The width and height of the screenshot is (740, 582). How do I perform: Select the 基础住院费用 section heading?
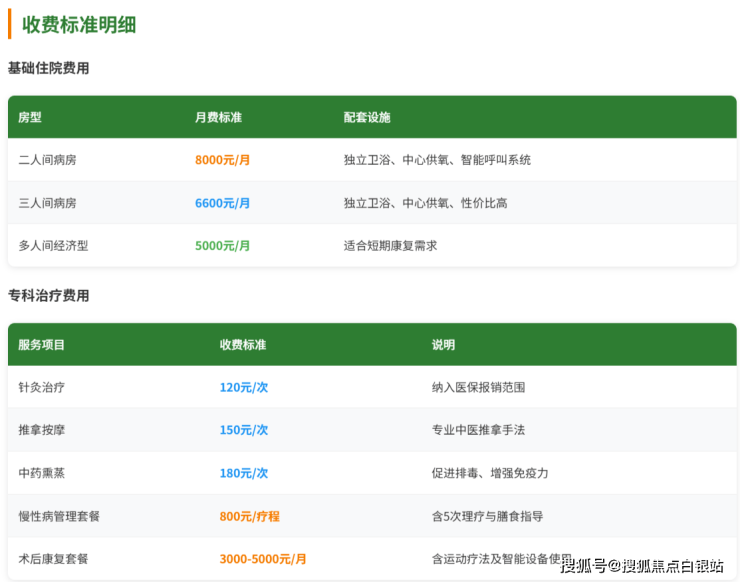48,68
